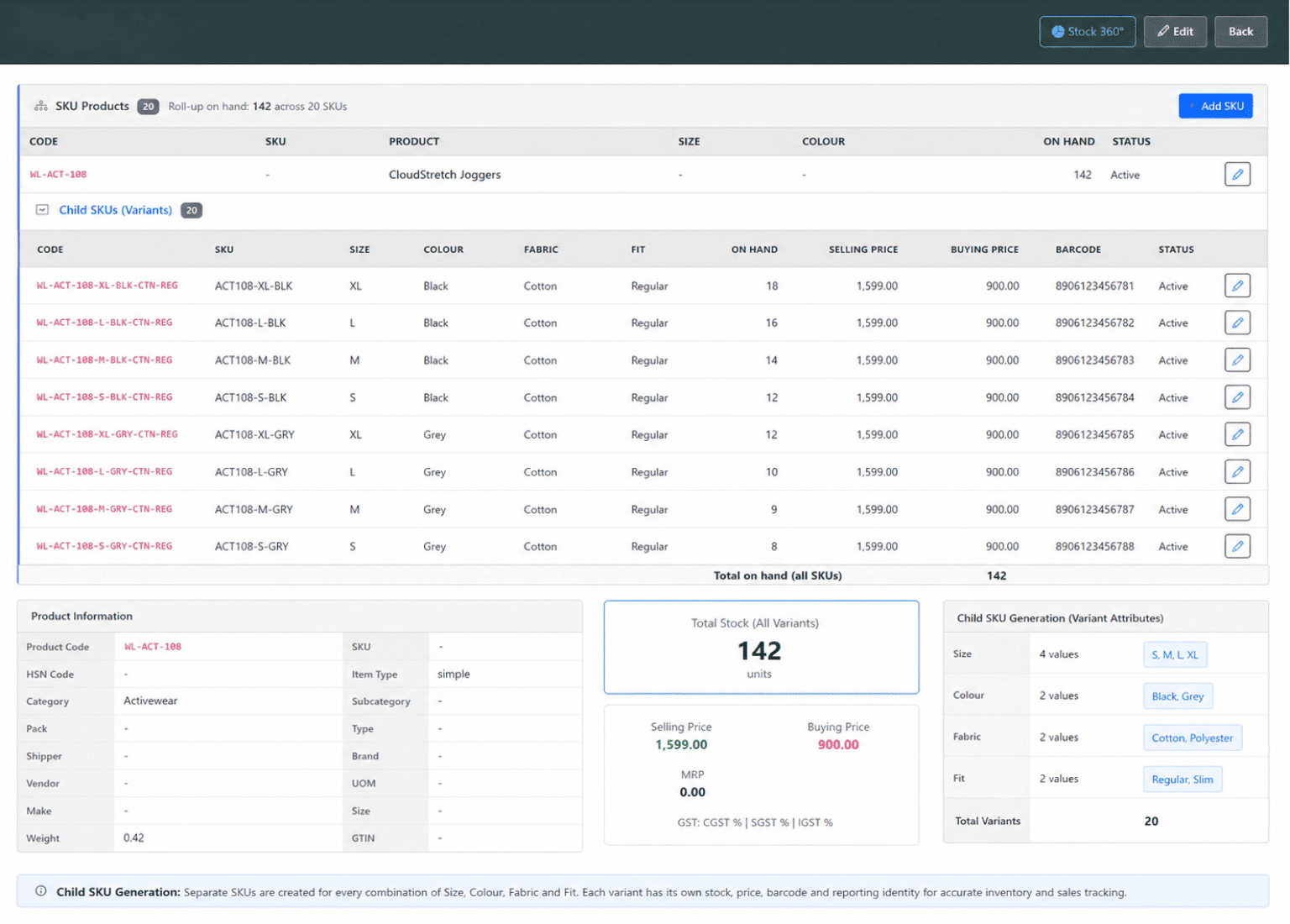Screen dimensions: 1290x924
Task: Click MRP value 0.00
Action: pyautogui.click(x=692, y=792)
